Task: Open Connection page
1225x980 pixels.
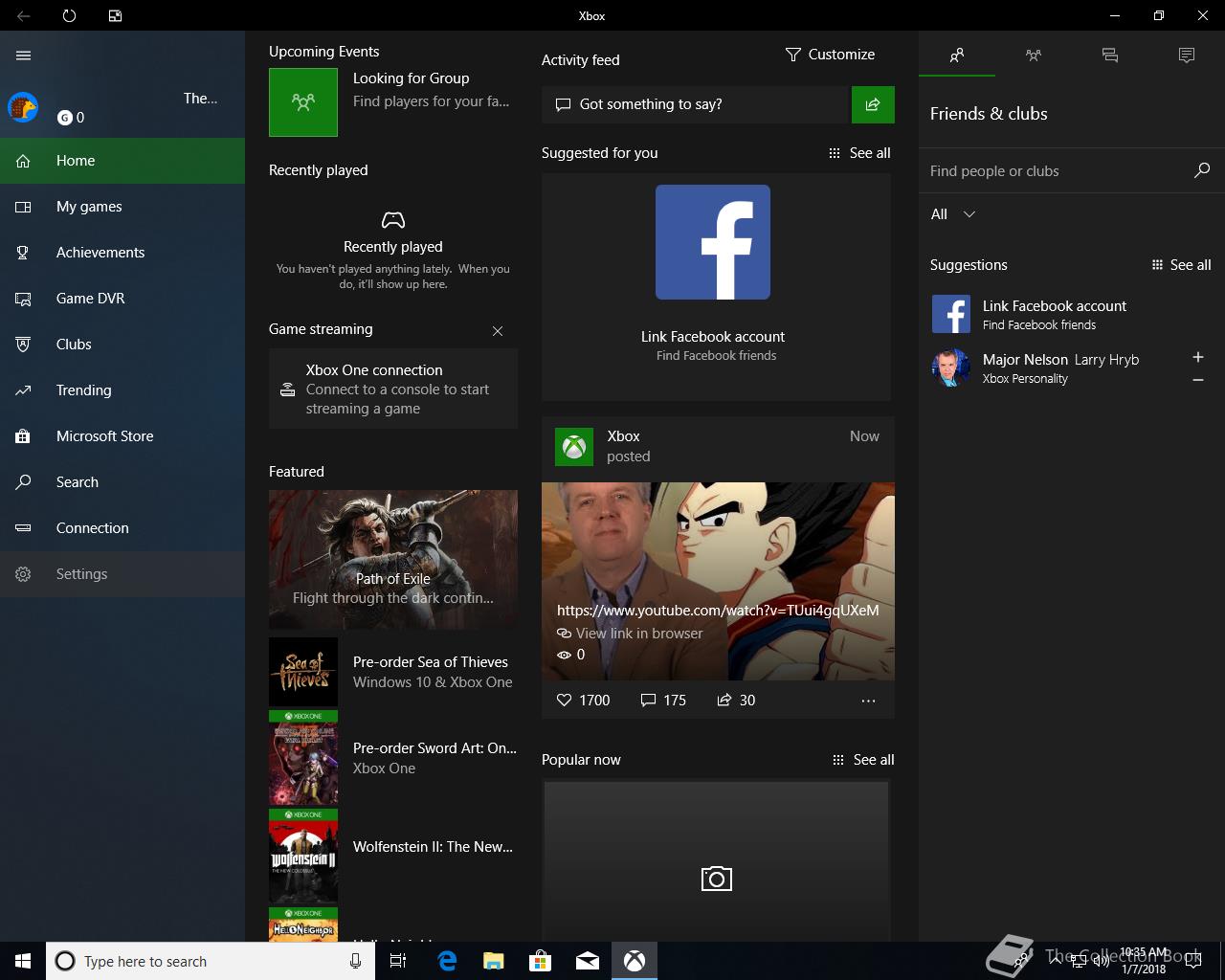Action: (122, 528)
